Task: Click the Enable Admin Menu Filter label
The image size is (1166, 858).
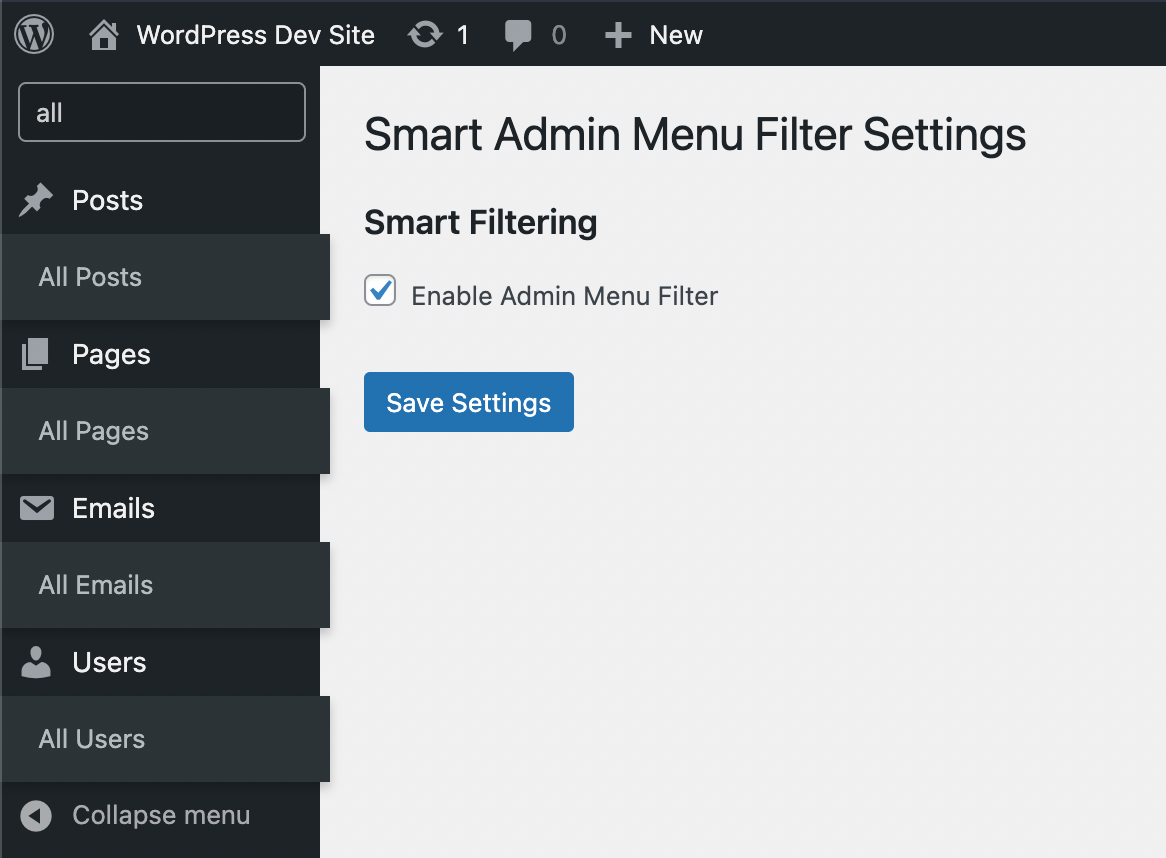Action: [x=564, y=296]
